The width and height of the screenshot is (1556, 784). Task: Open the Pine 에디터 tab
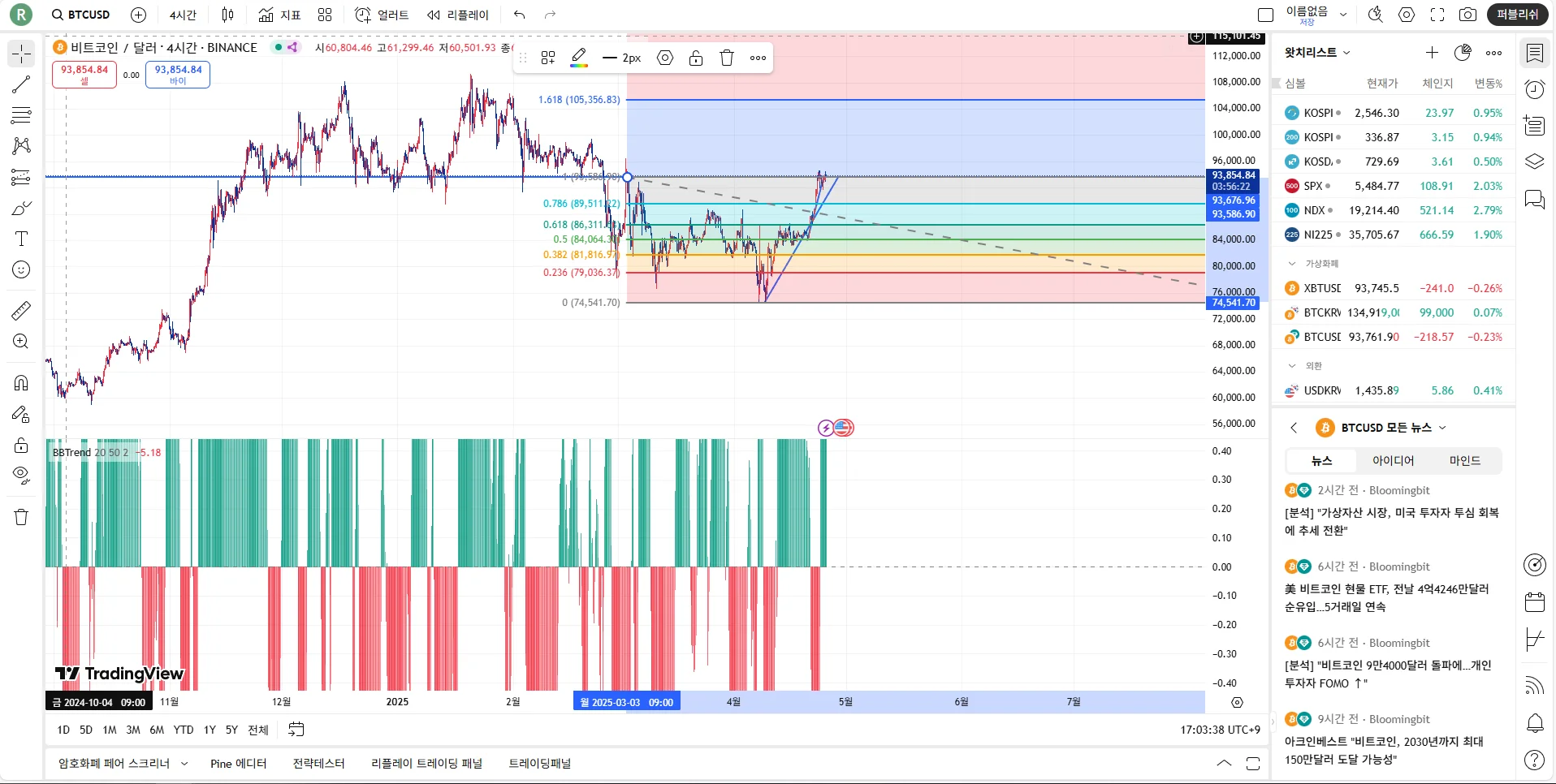pos(238,764)
